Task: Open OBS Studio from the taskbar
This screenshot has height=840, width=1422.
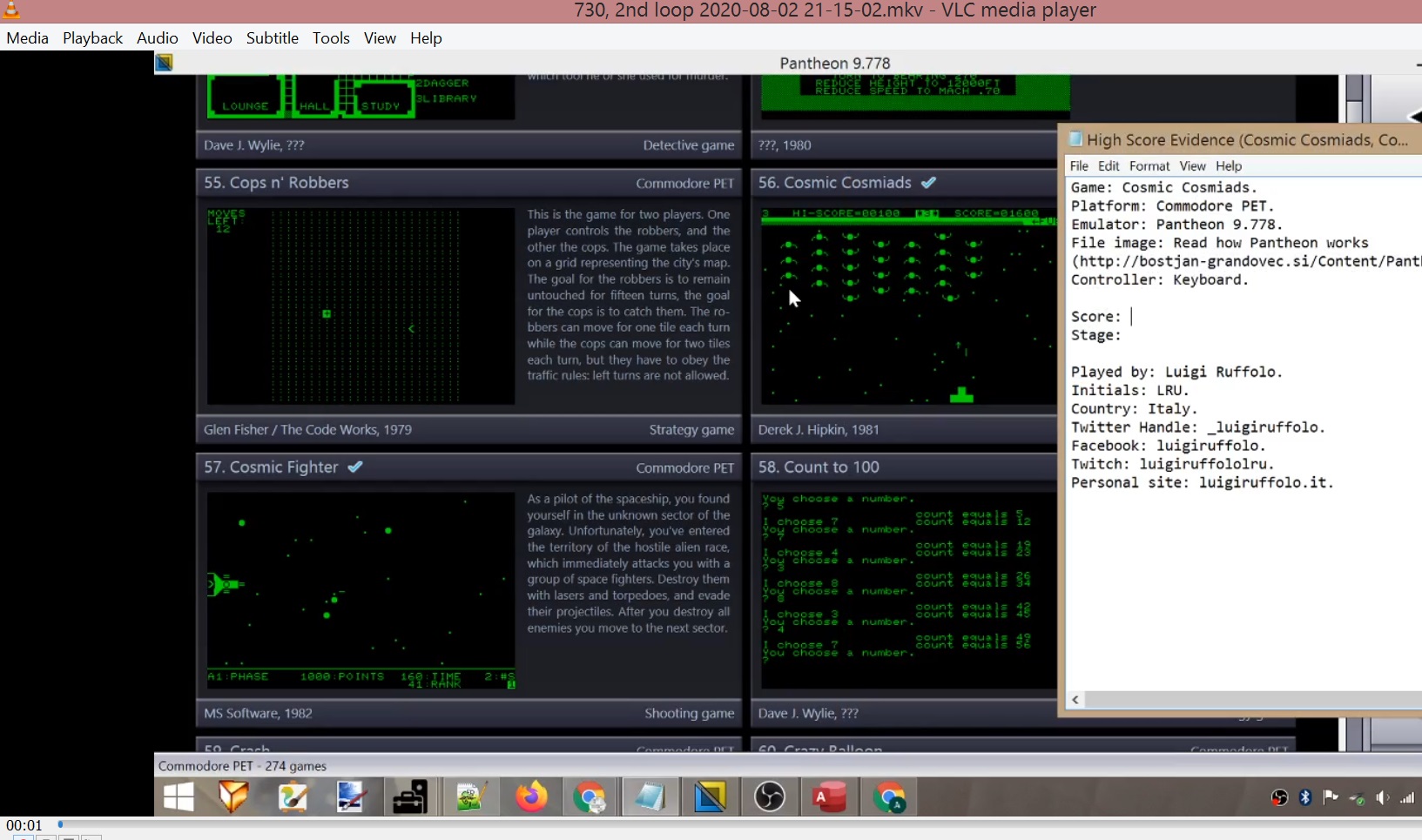Action: click(770, 796)
